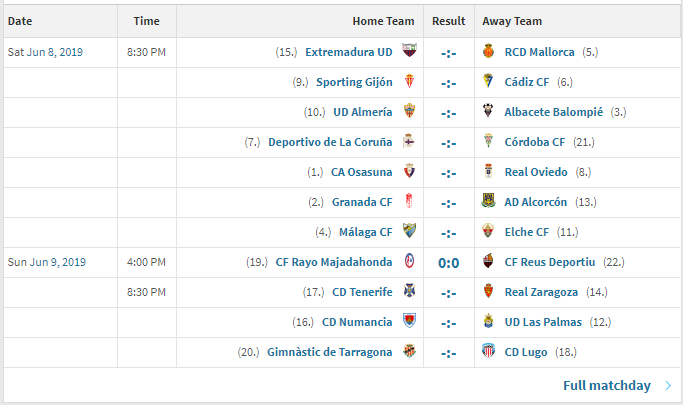
Task: Click the CF Reus Deportiu crest icon
Action: click(488, 261)
